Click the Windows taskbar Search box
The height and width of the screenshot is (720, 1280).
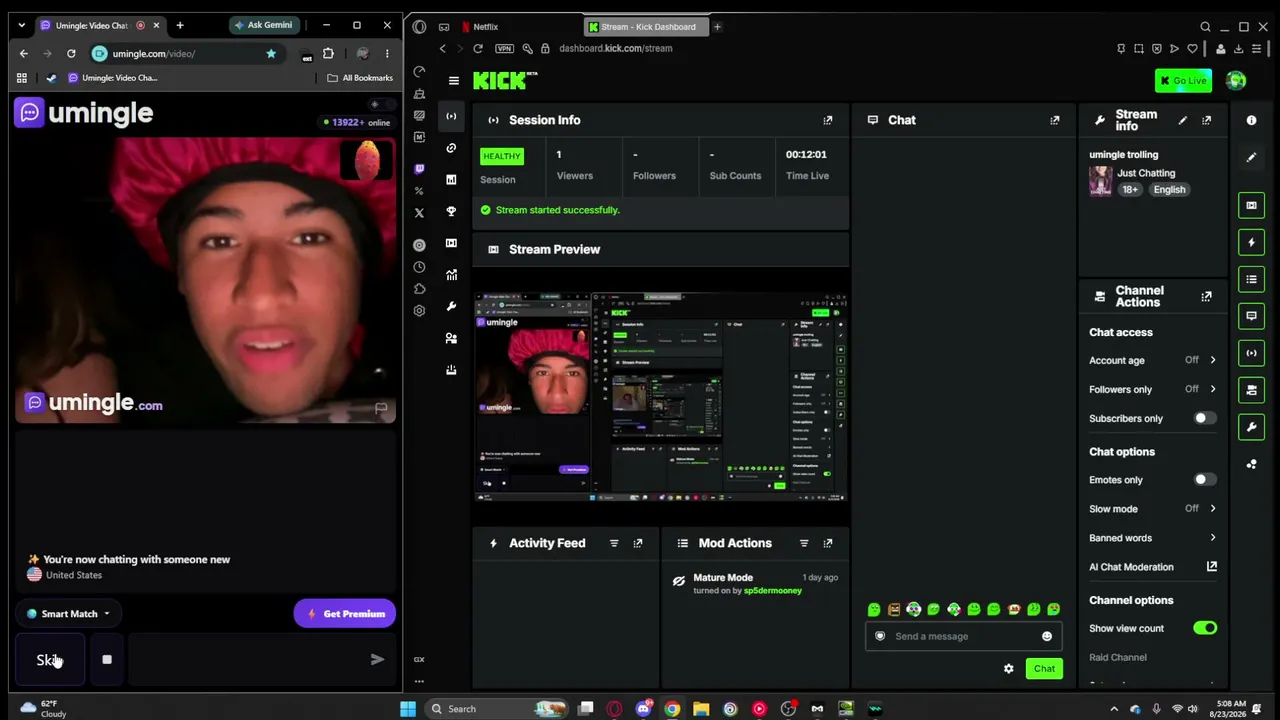pyautogui.click(x=496, y=709)
